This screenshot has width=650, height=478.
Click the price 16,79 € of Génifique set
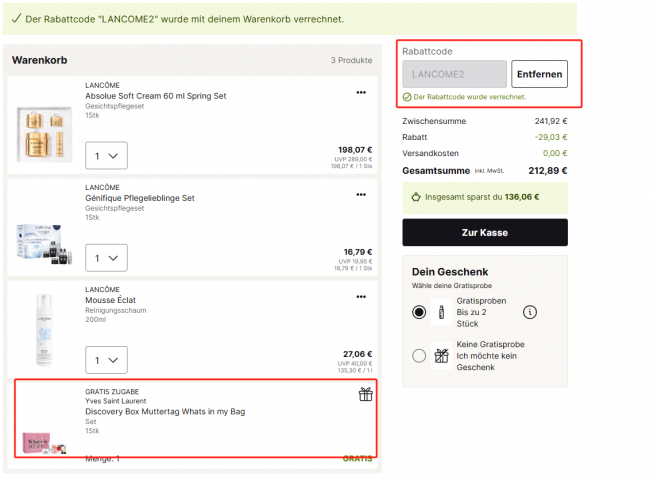358,252
